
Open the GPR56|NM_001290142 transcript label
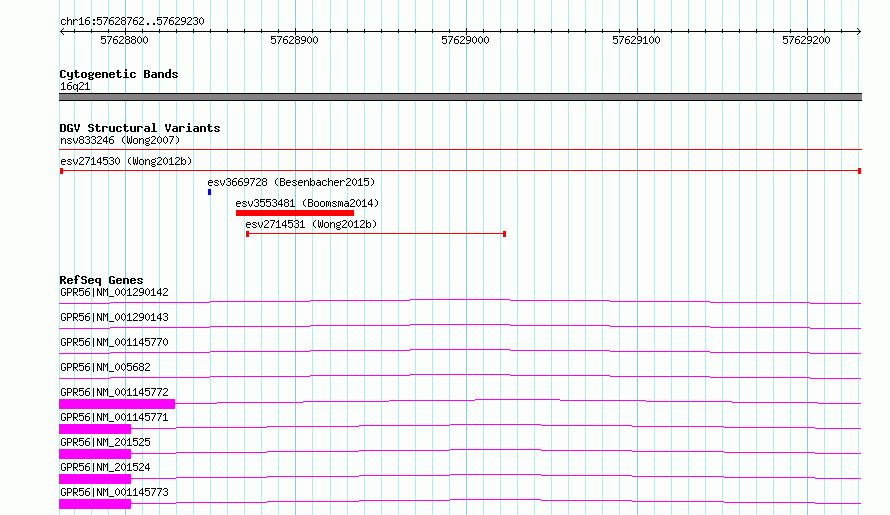click(x=114, y=292)
